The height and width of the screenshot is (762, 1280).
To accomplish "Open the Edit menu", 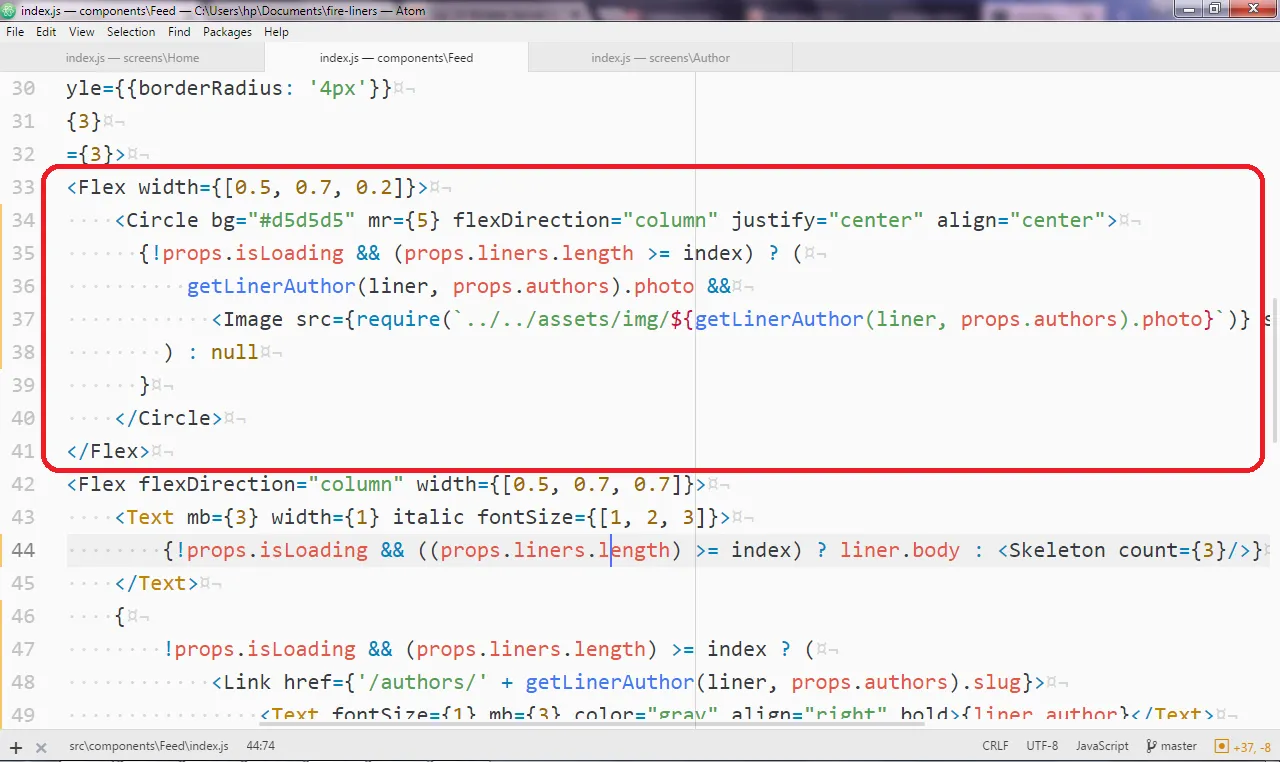I will (46, 32).
